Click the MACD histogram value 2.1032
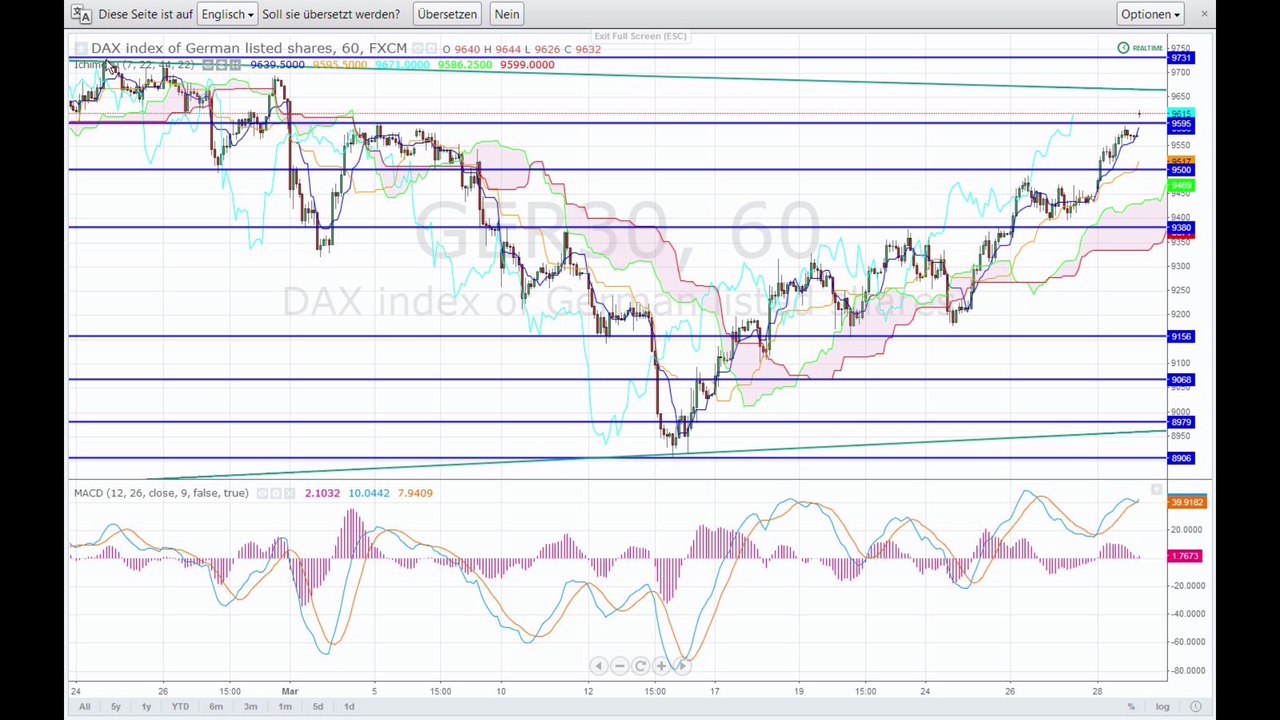Screen dimensions: 1280x720 pos(322,493)
